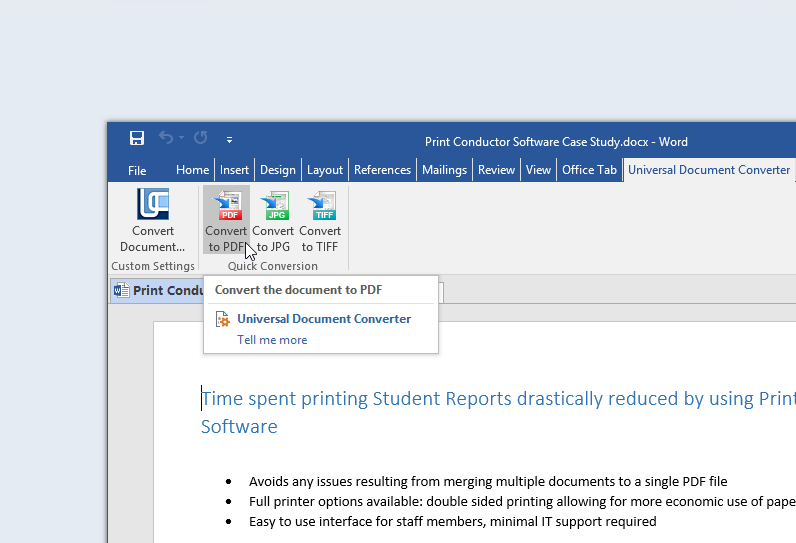Screen dimensions: 796x543
Task: Click the Redo icon
Action: [201, 138]
